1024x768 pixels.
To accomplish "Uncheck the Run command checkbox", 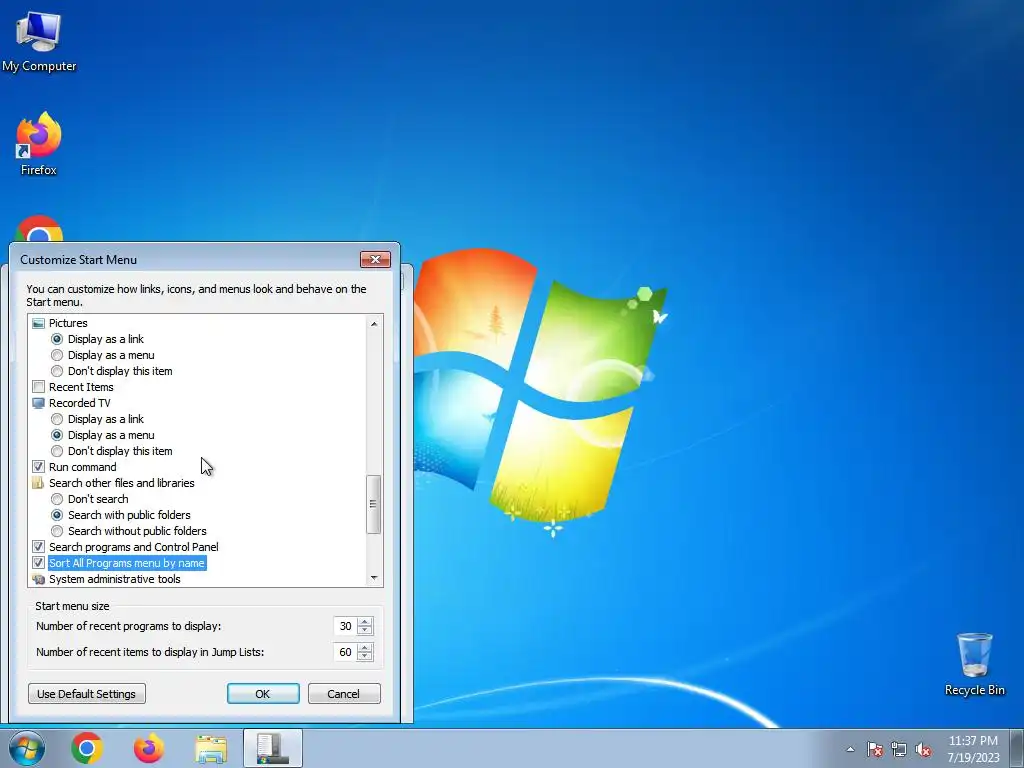I will click(39, 467).
